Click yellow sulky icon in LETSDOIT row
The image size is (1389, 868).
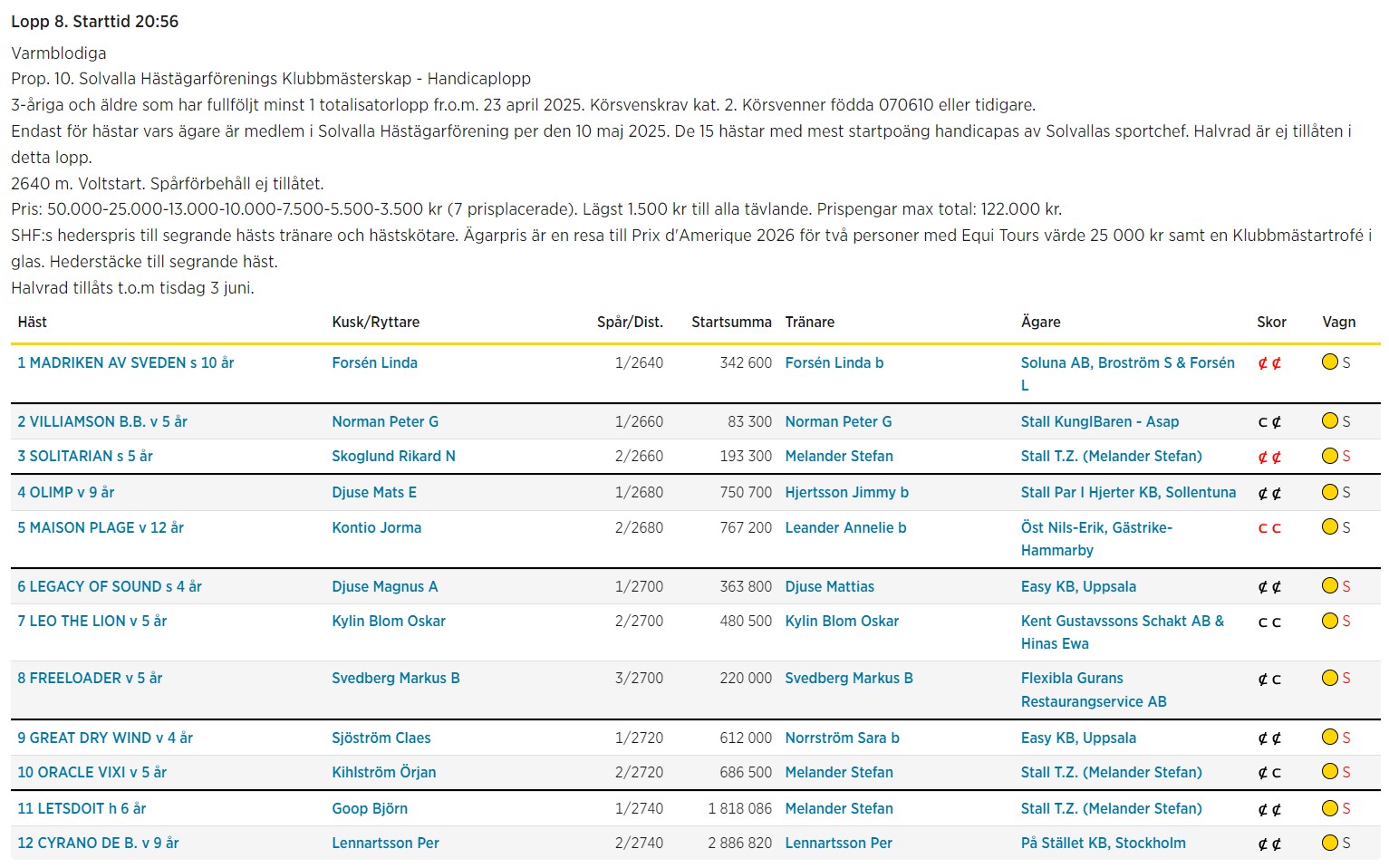[x=1330, y=807]
